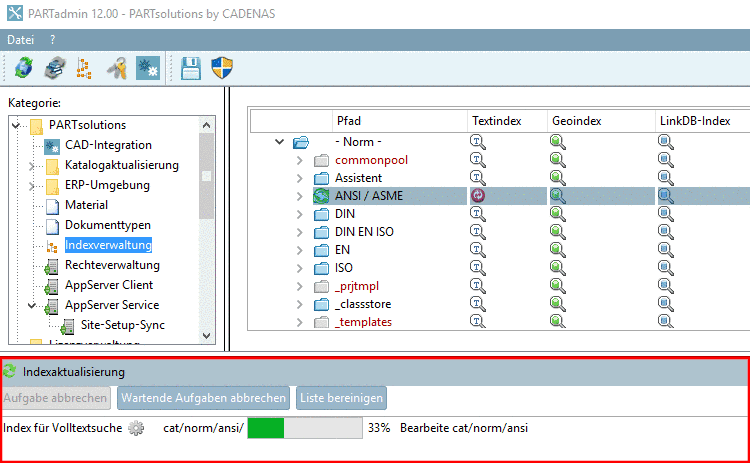Select Dokumenttypen in category tree
Screen dimensions: 750x463
[108, 225]
